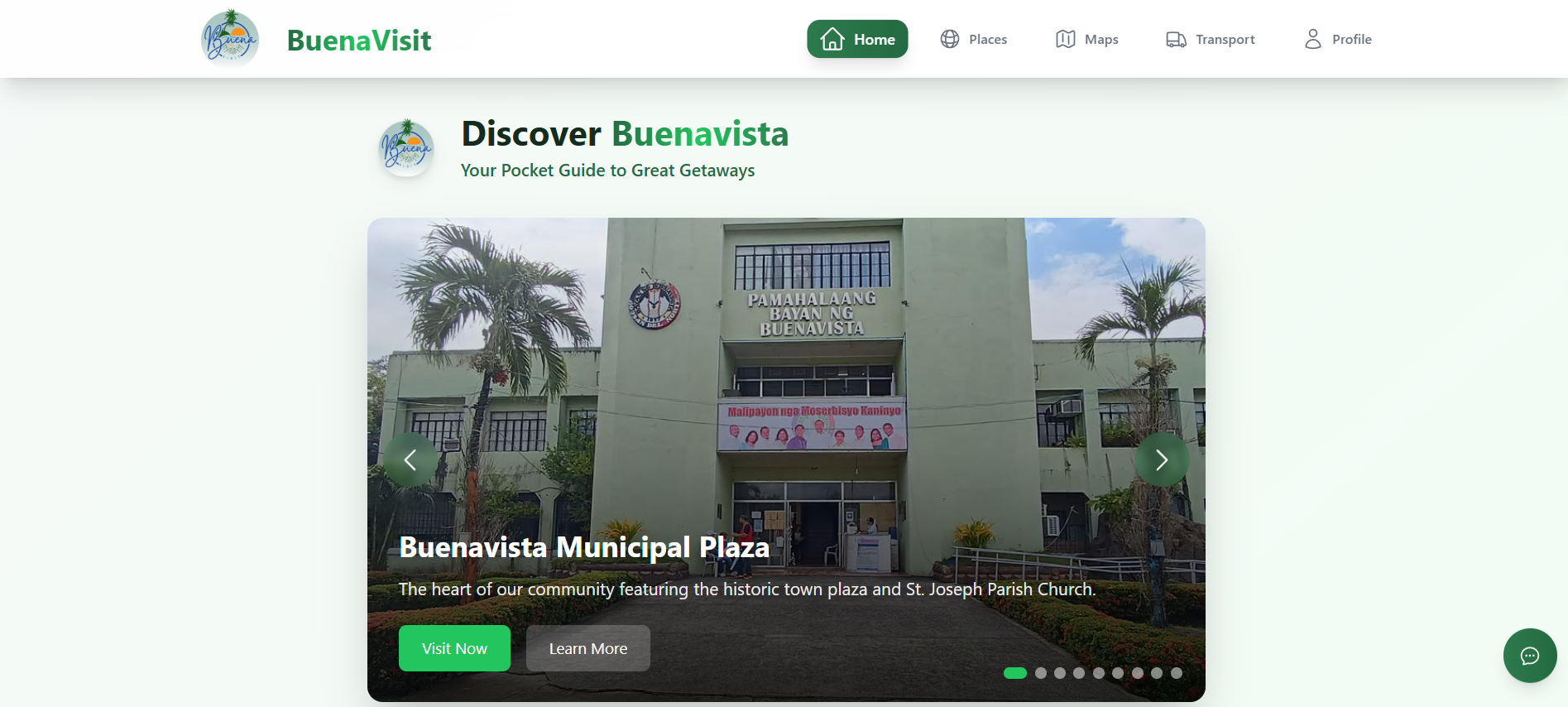Screen dimensions: 1568x707
Task: Click the Learn More button
Action: (588, 648)
